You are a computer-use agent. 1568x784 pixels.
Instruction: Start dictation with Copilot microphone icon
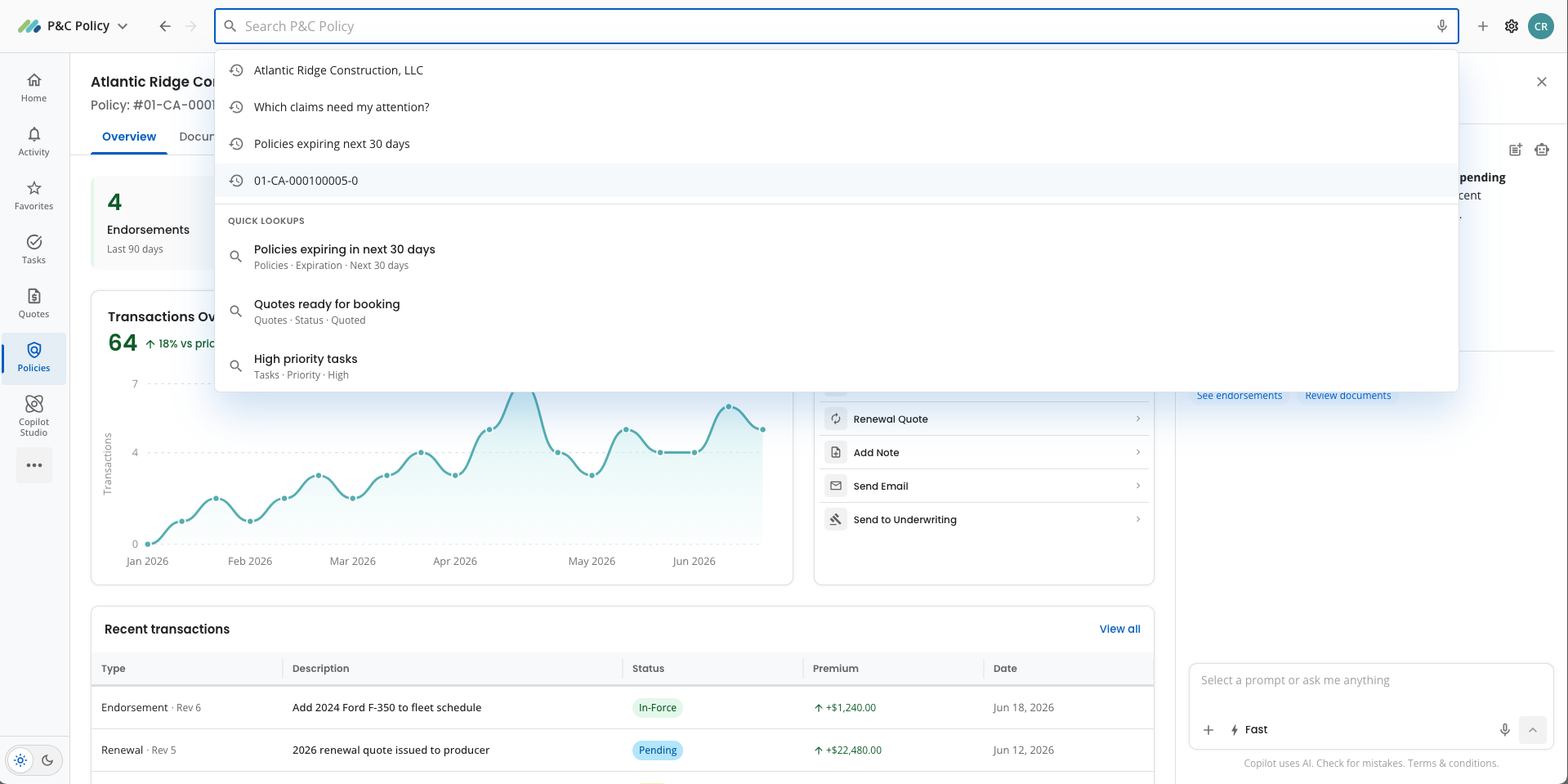(x=1505, y=730)
